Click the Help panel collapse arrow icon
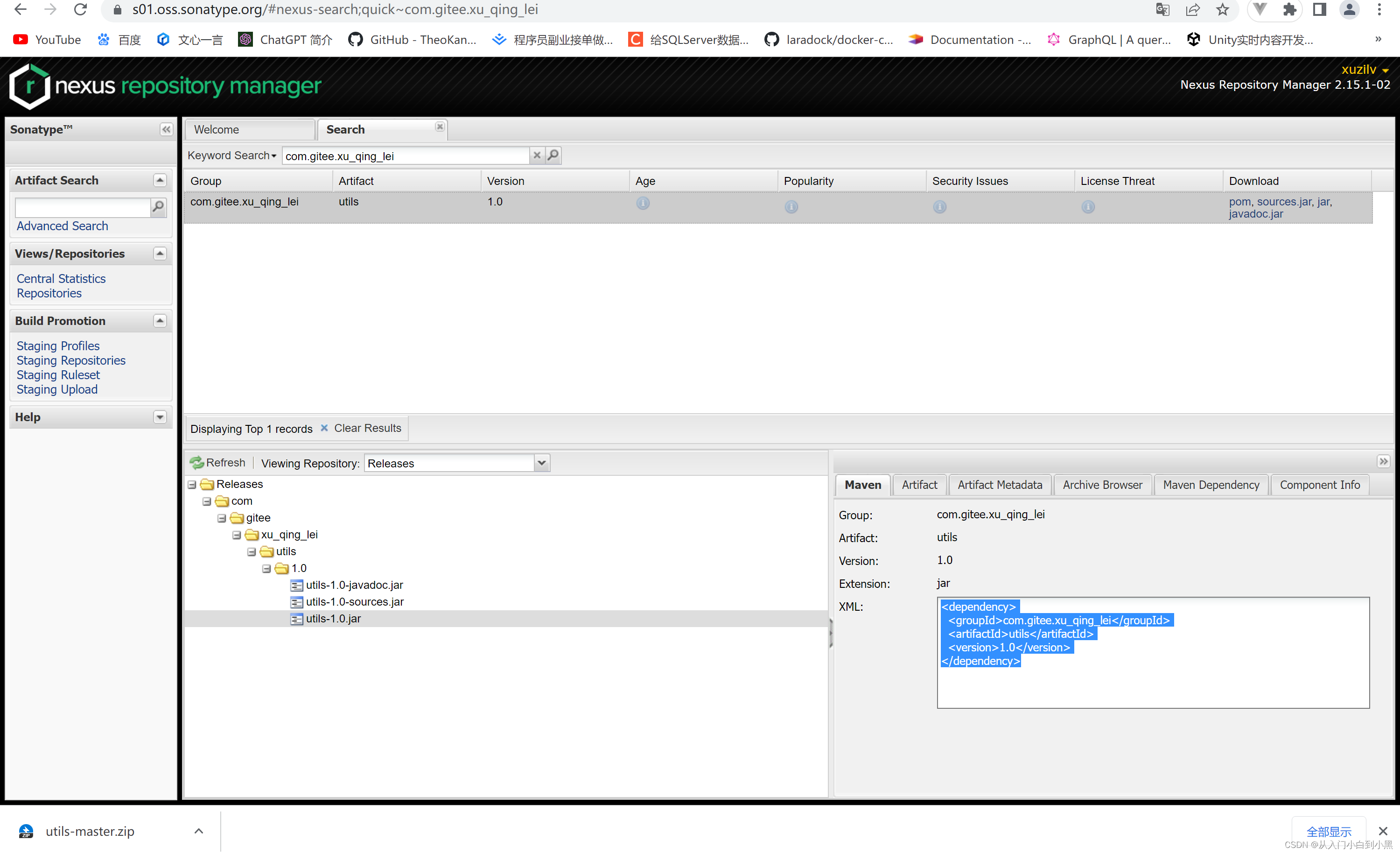This screenshot has height=854, width=1400. tap(159, 418)
